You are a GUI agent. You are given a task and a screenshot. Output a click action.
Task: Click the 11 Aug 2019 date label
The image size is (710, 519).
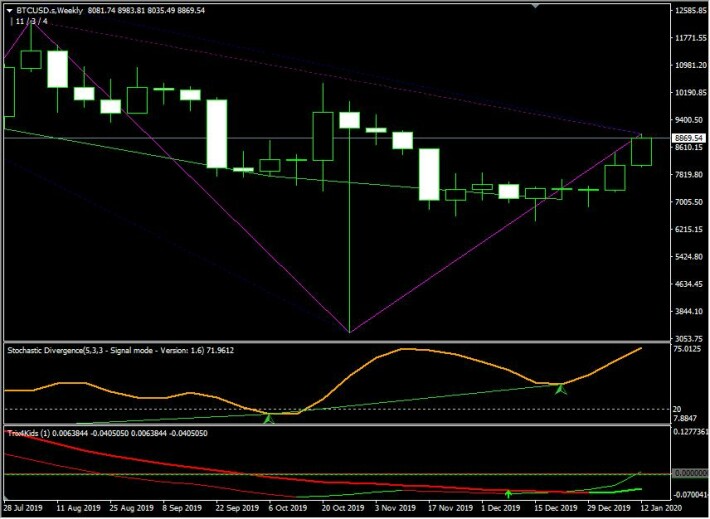[78, 508]
